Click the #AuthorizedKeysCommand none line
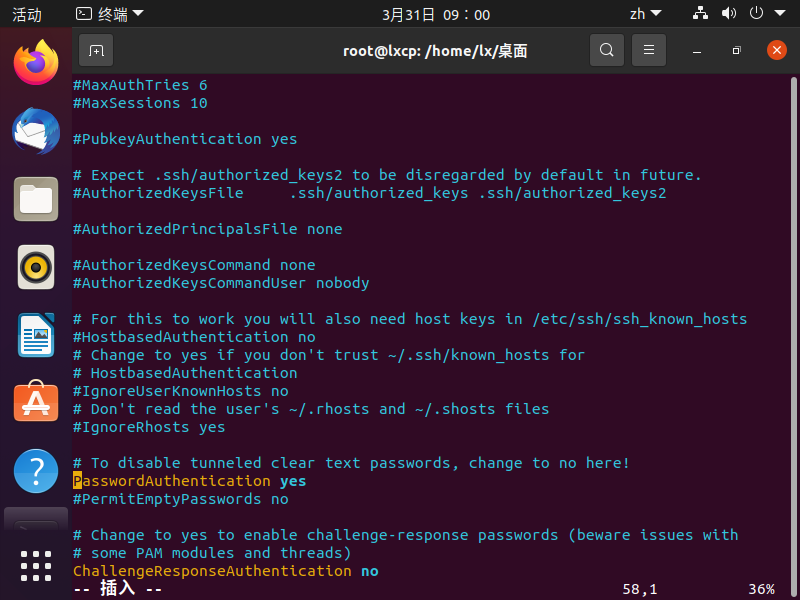The width and height of the screenshot is (800, 600). pyautogui.click(x=194, y=265)
